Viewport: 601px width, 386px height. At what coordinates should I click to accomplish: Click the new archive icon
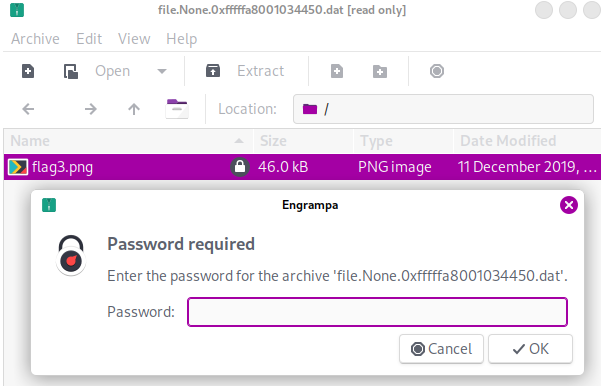[28, 71]
